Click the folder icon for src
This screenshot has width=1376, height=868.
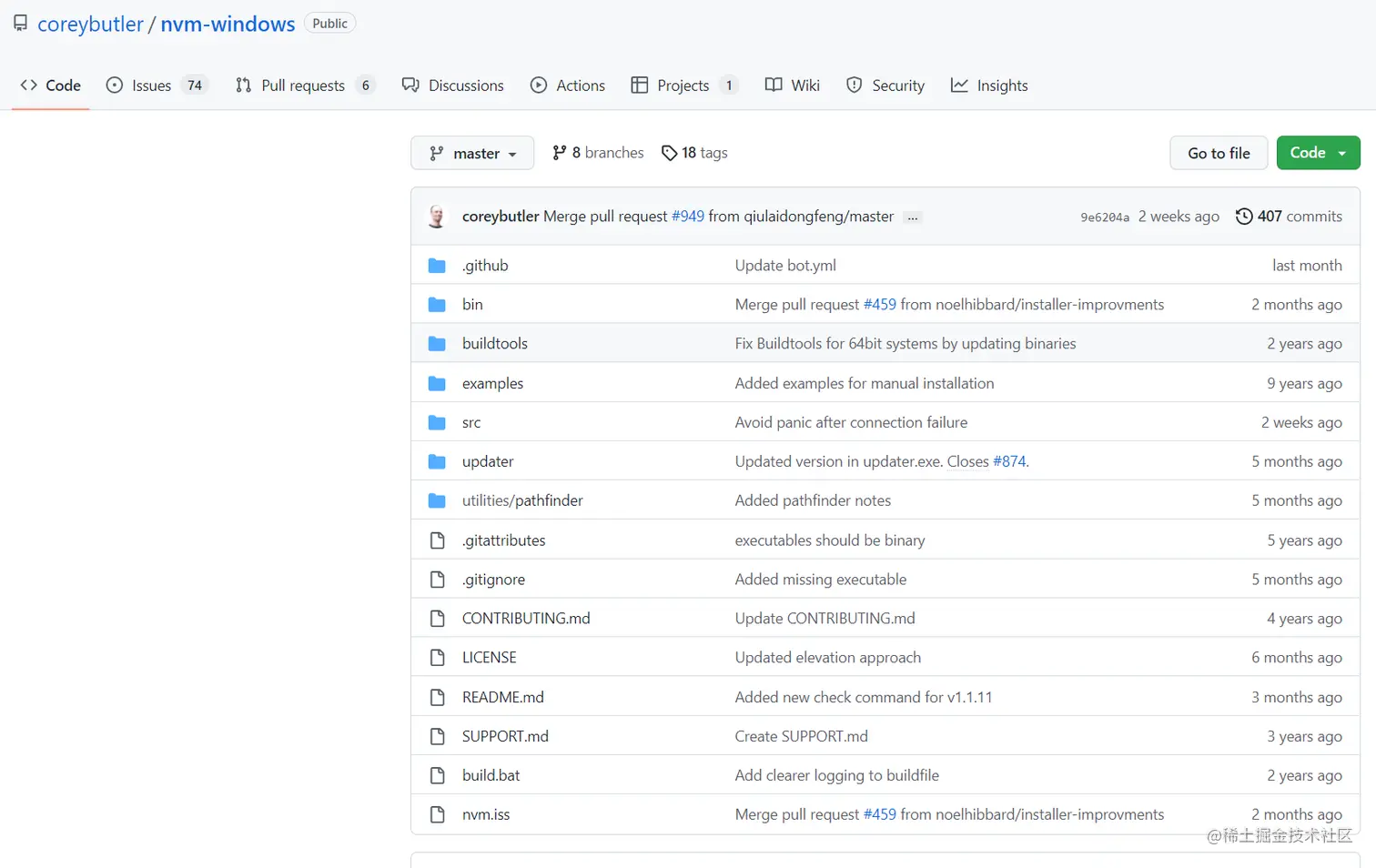click(x=437, y=423)
